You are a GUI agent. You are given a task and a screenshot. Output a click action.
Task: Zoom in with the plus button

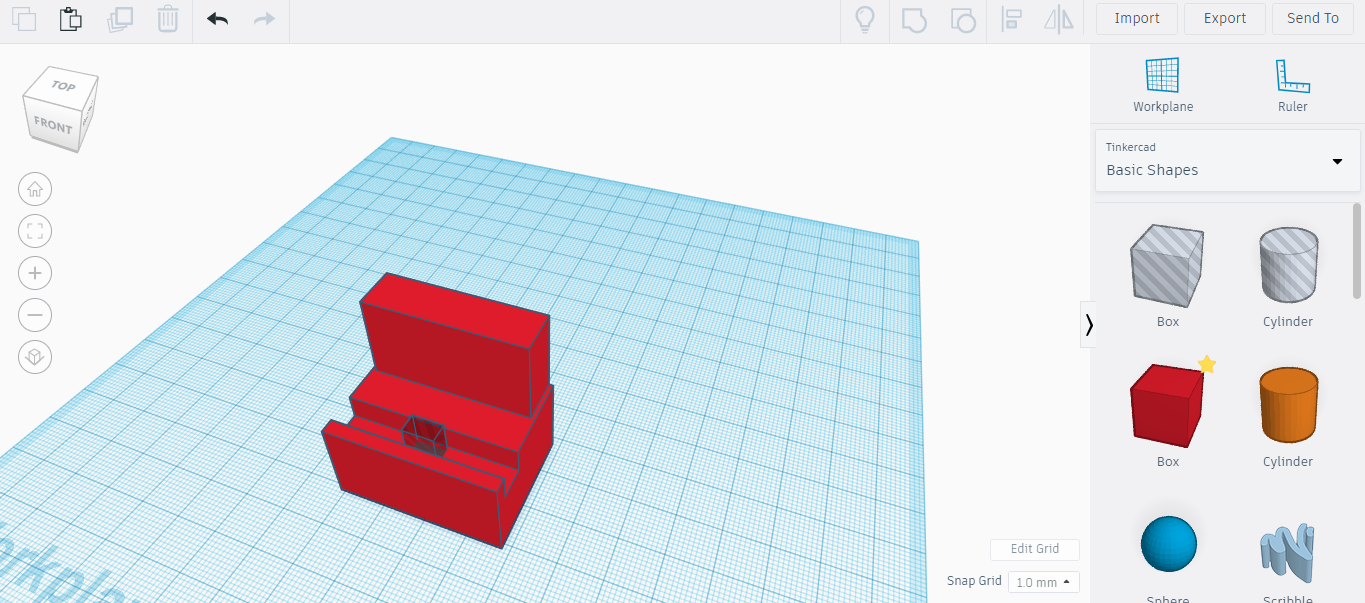[35, 273]
